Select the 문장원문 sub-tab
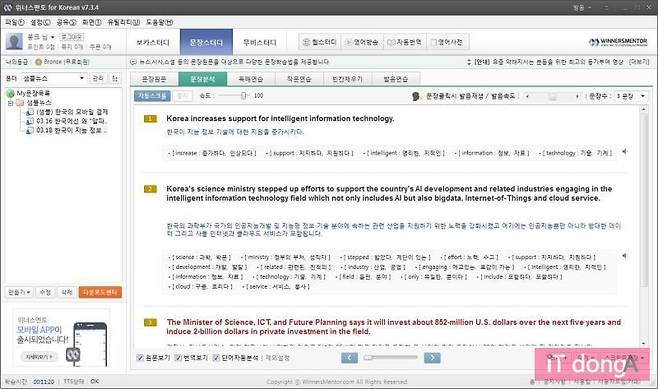658x389 pixels. [x=154, y=79]
